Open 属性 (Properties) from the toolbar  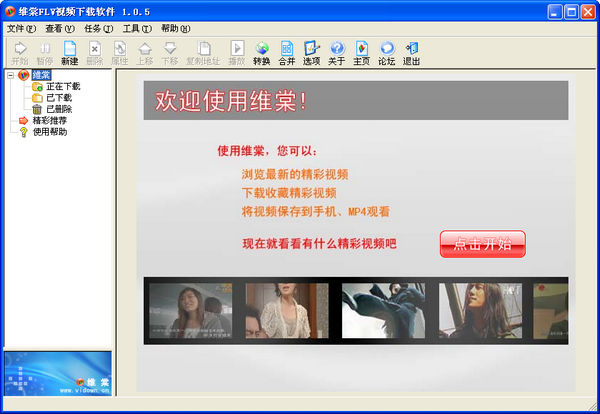pos(120,53)
